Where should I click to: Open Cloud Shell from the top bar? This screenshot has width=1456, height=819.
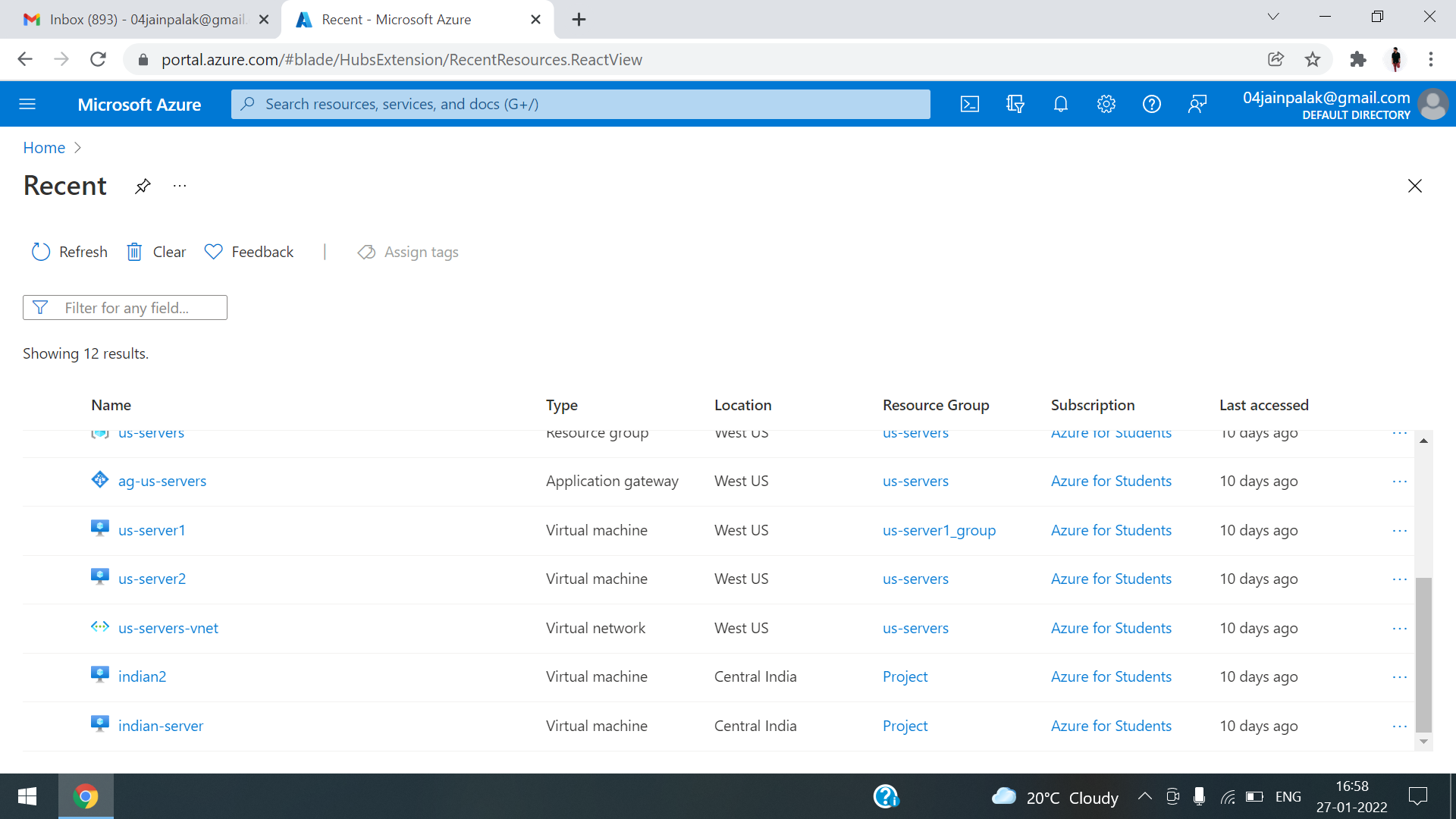970,104
